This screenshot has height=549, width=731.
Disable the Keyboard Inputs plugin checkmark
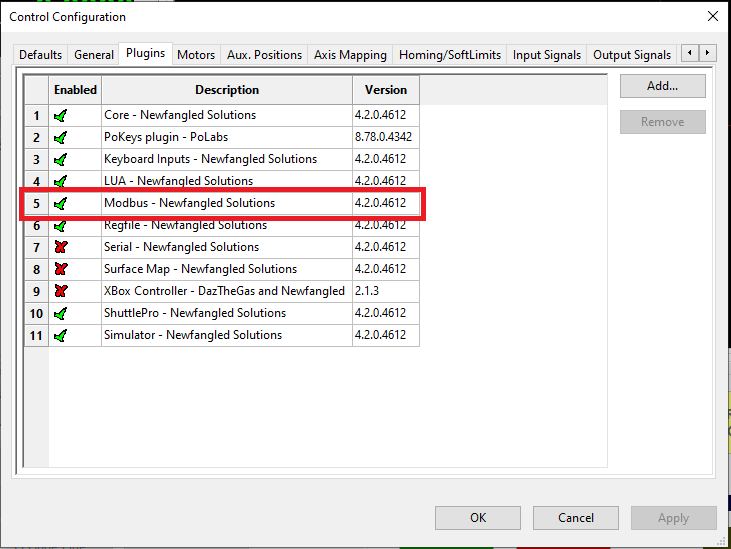point(61,160)
